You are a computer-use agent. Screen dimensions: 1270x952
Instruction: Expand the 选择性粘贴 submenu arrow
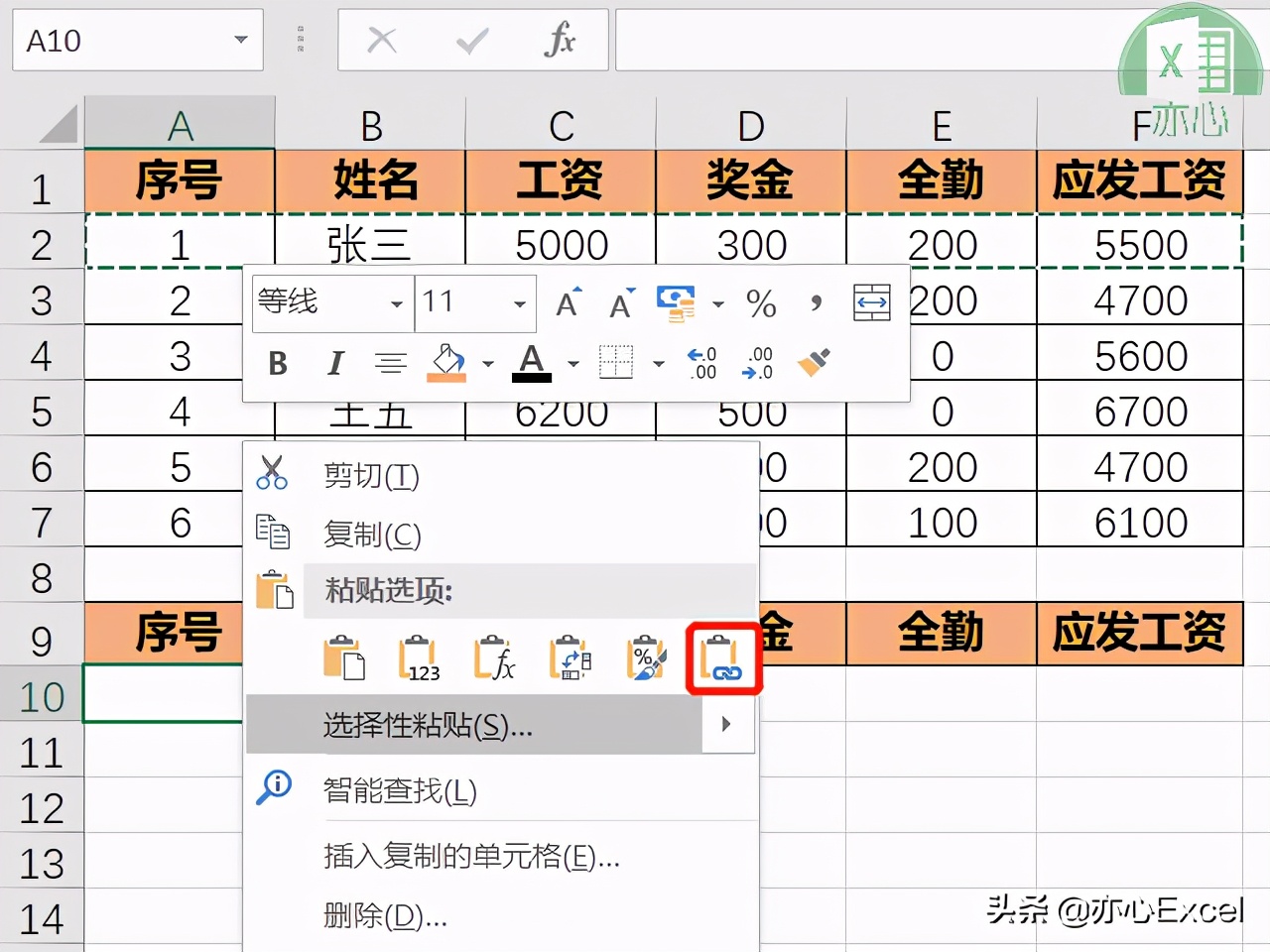(x=726, y=725)
